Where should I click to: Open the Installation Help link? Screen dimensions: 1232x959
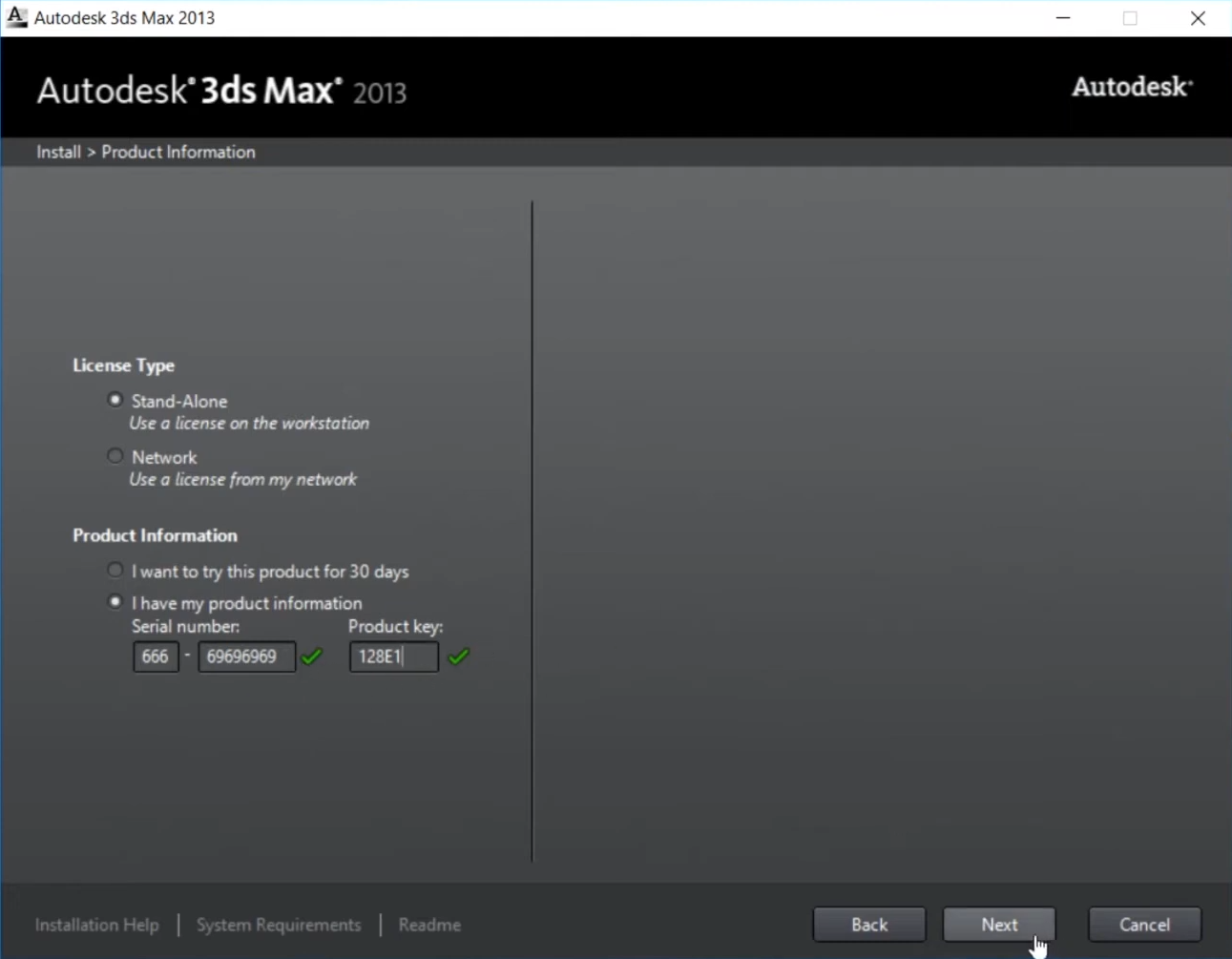pos(96,925)
